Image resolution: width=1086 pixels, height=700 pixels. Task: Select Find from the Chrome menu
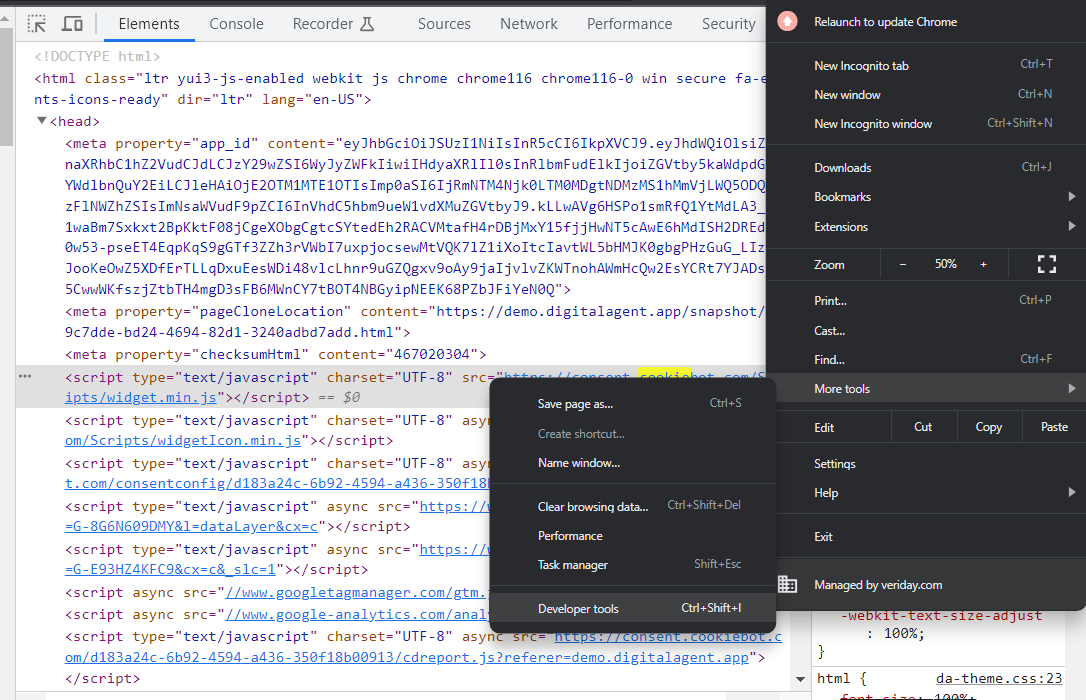point(925,359)
